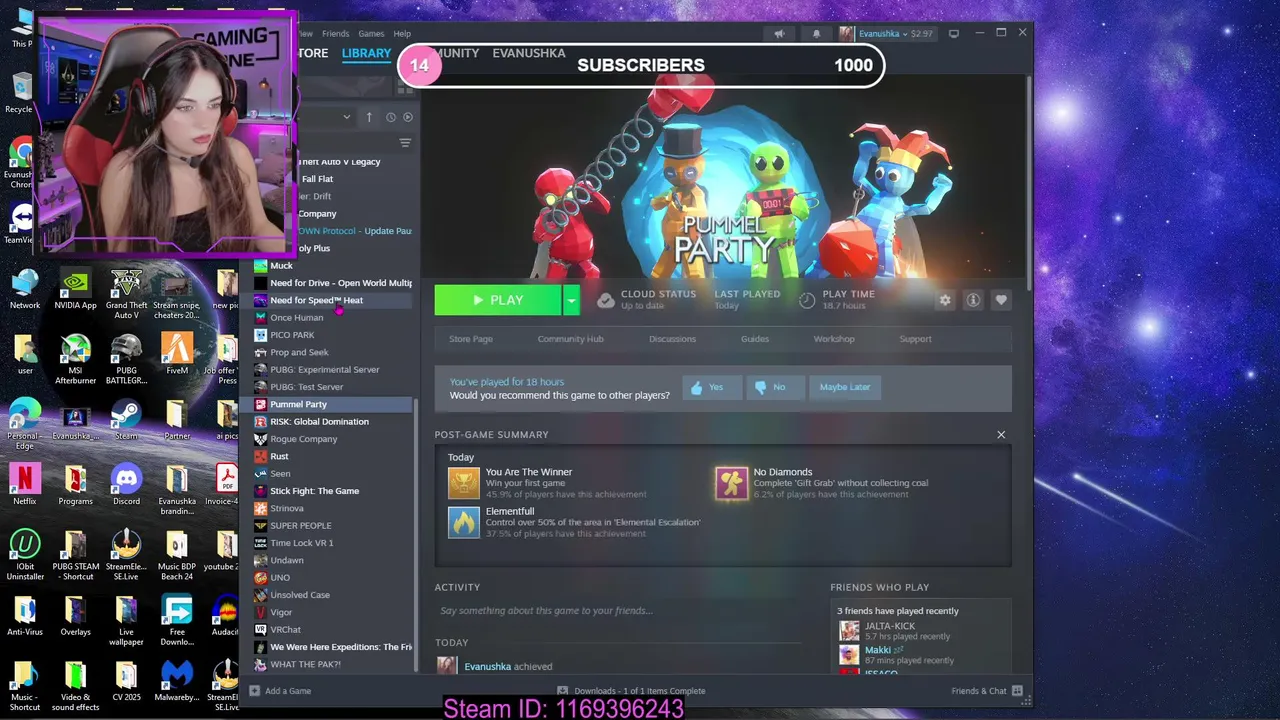Open friend Makki's profile
The image size is (1280, 720).
(x=877, y=650)
